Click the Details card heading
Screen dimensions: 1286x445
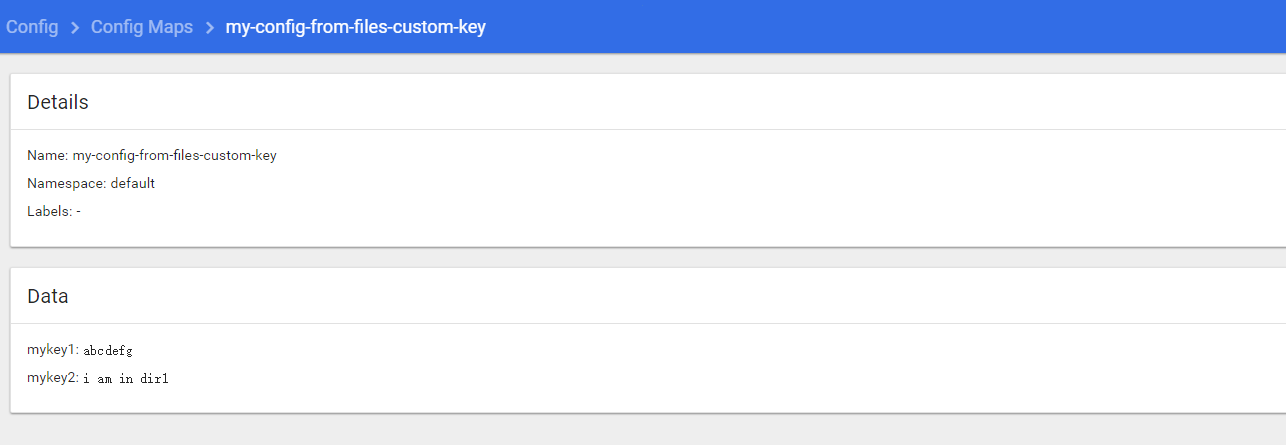(x=58, y=102)
